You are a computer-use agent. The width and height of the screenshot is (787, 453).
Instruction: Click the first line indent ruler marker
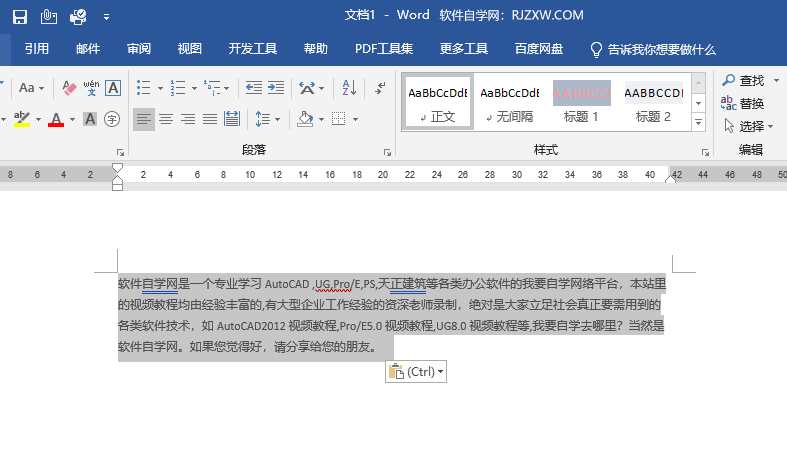[x=117, y=167]
